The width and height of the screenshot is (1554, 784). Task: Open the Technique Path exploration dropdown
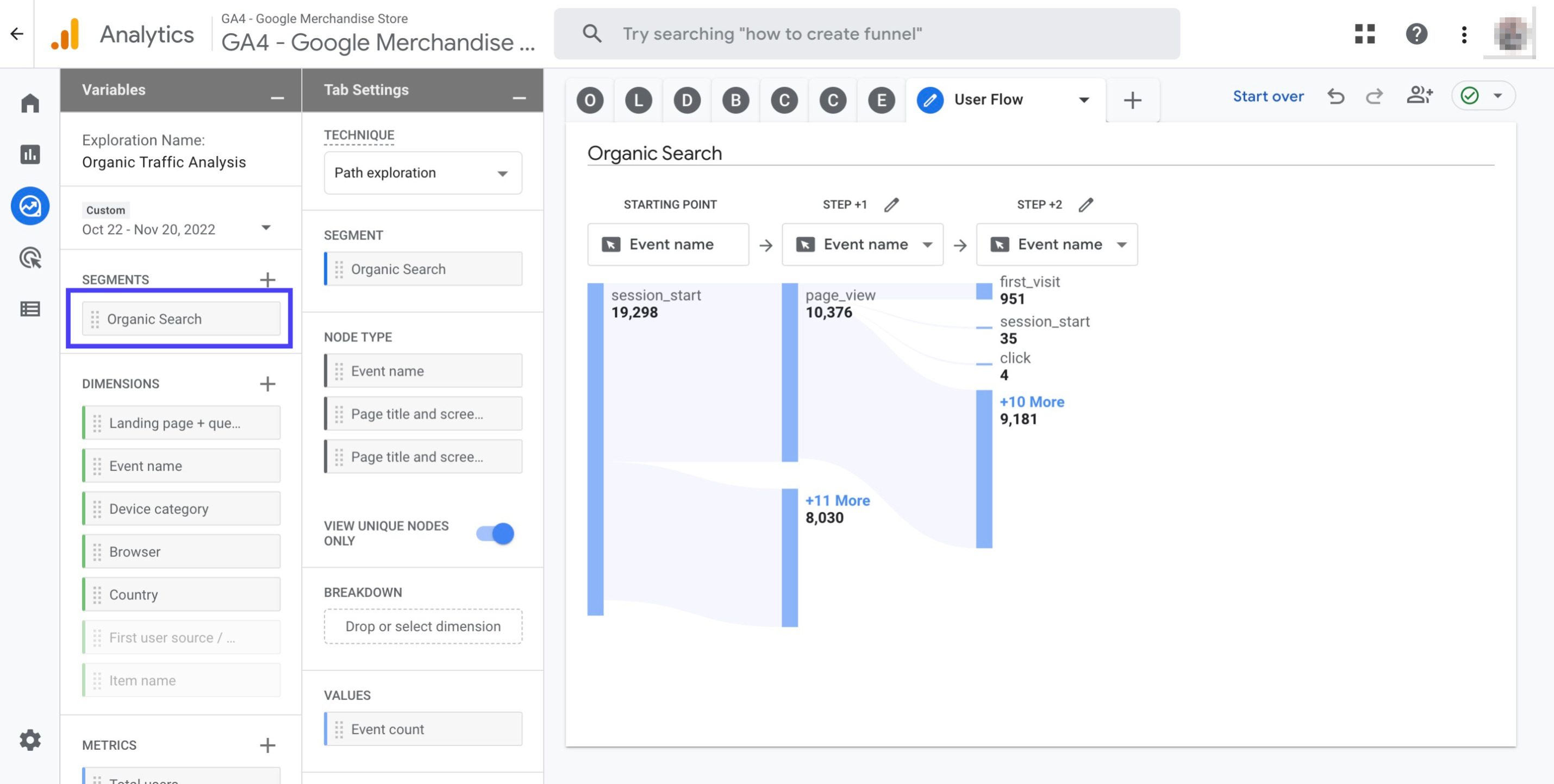[423, 172]
